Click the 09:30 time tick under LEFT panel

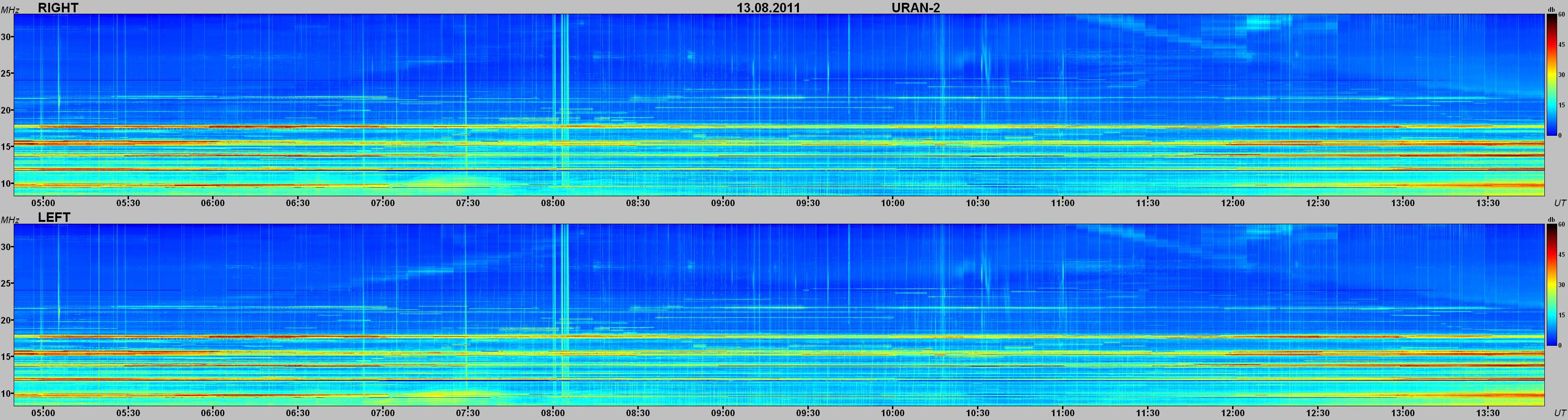pyautogui.click(x=807, y=413)
